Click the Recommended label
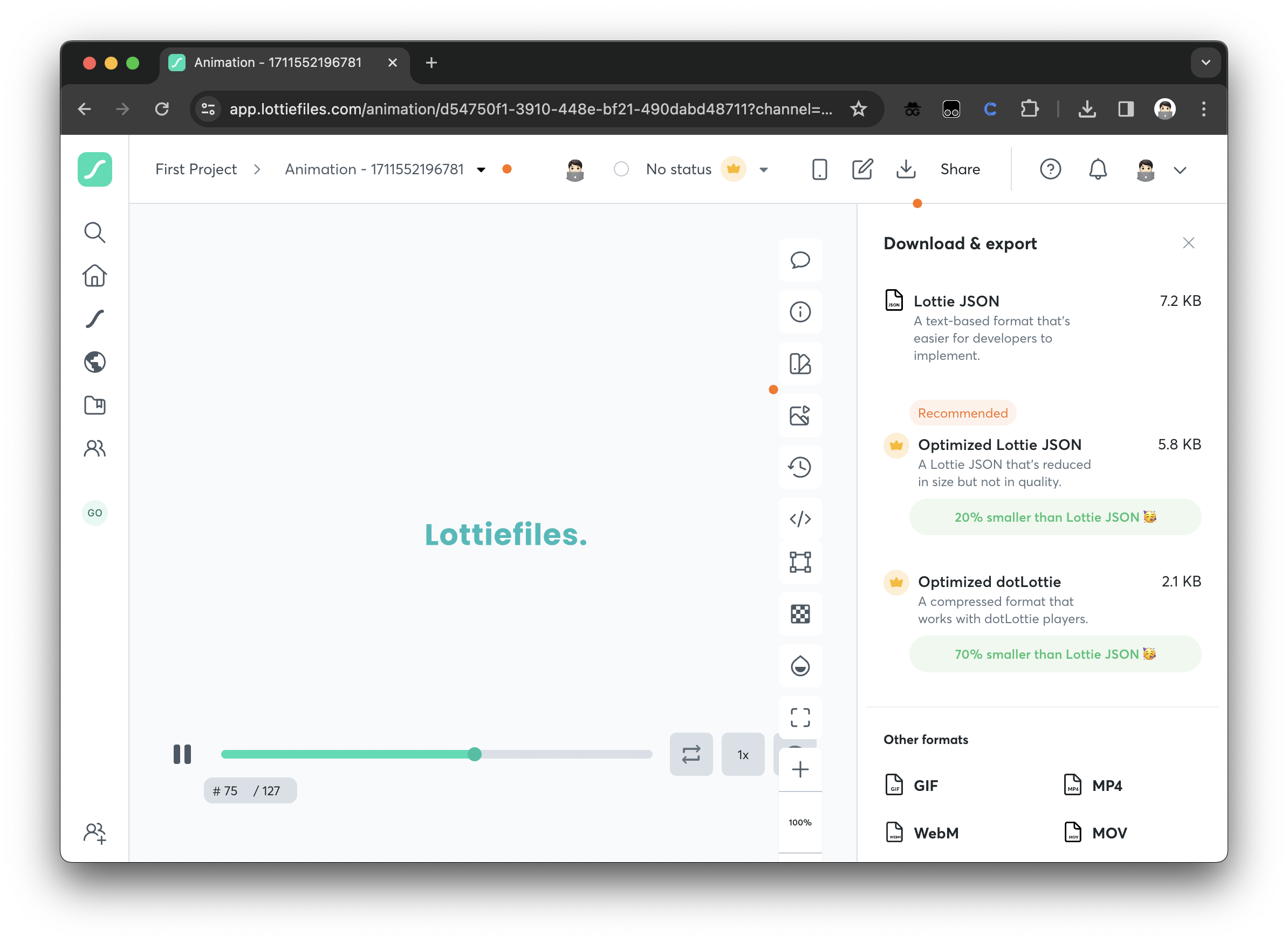 963,413
